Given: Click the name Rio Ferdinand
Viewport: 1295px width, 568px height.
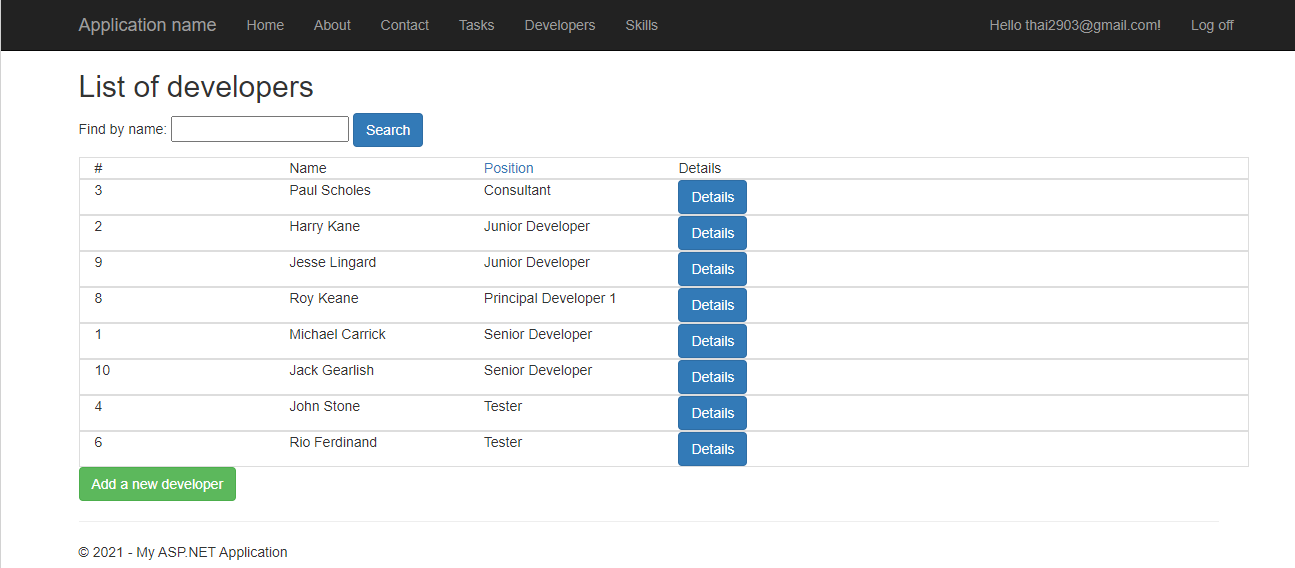Looking at the screenshot, I should click(333, 442).
